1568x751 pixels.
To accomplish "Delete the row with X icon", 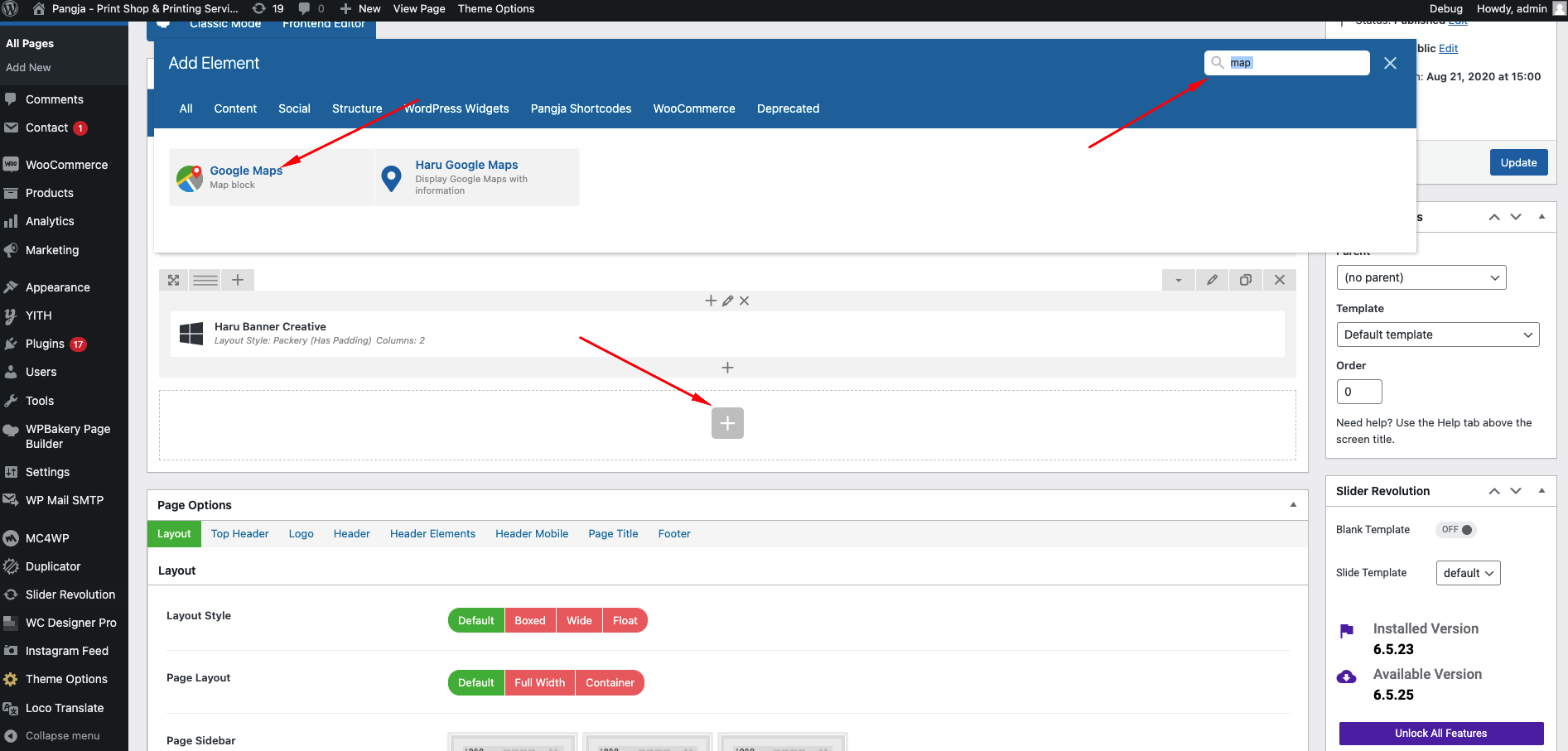I will (x=1280, y=280).
